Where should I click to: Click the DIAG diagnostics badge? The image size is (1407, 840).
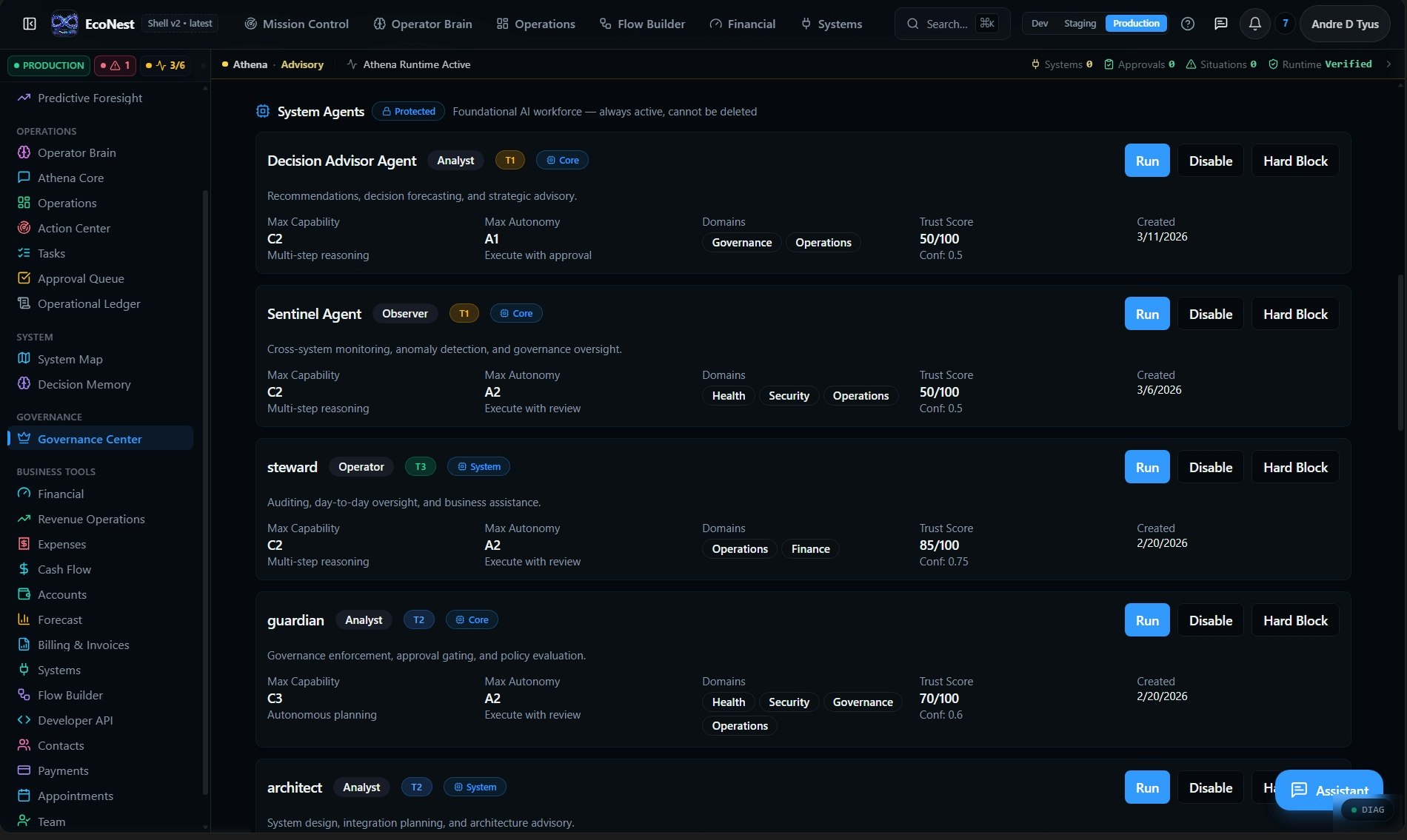(1367, 810)
